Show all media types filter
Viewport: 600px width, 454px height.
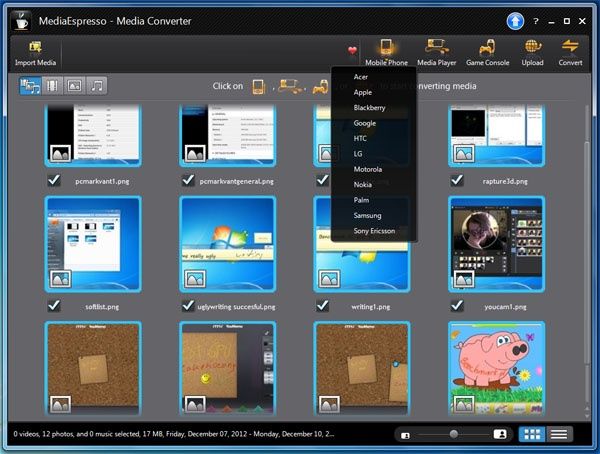(30, 85)
